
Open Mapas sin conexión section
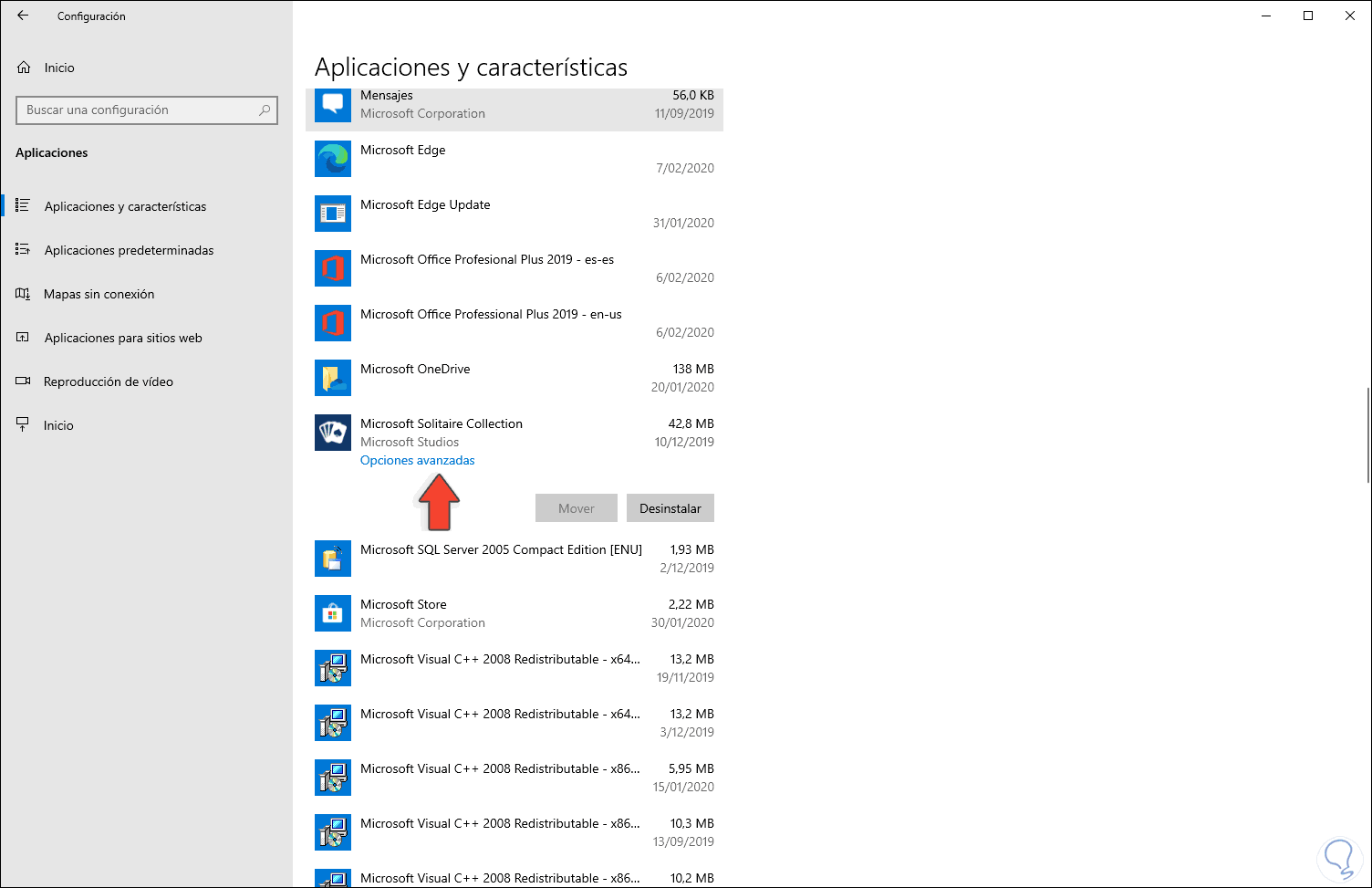[x=146, y=294]
